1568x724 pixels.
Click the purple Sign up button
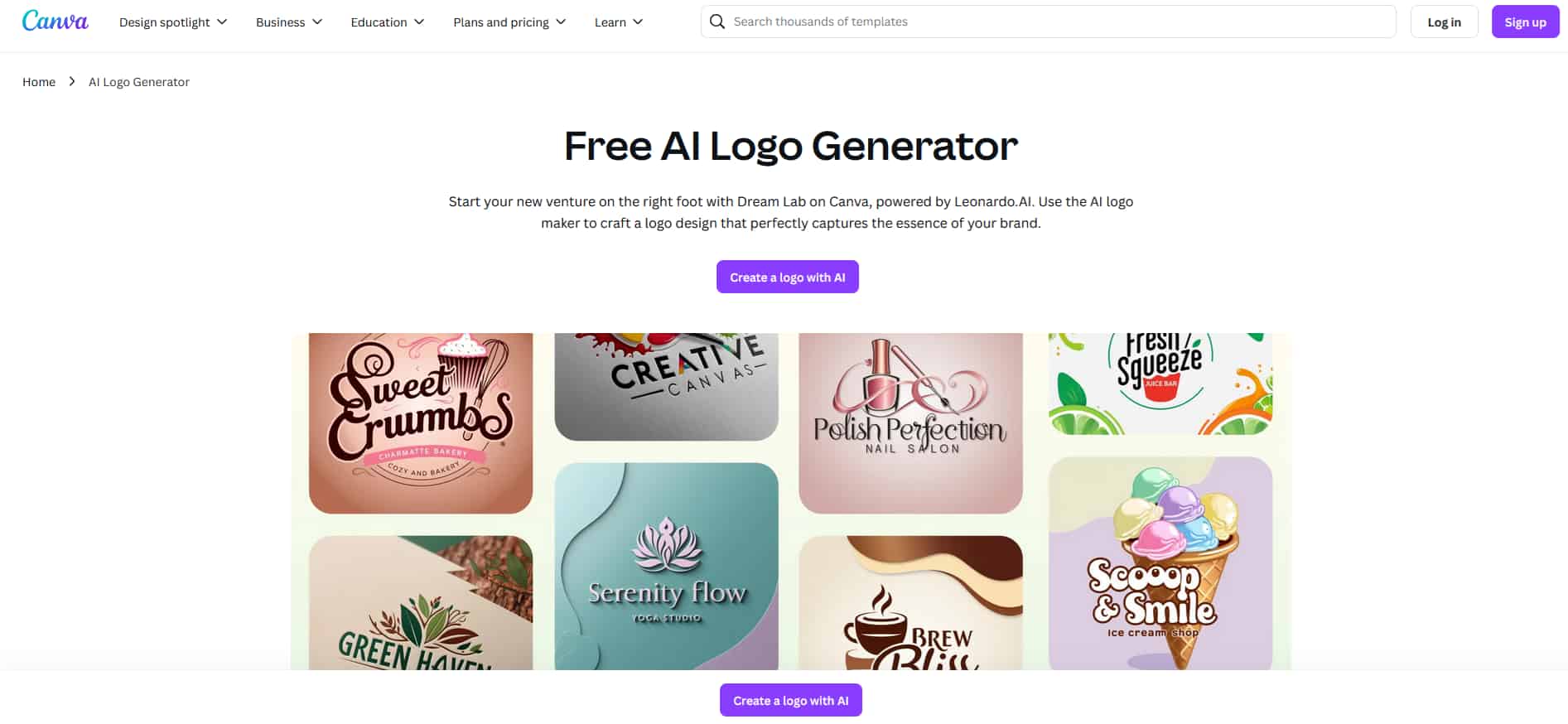tap(1525, 22)
